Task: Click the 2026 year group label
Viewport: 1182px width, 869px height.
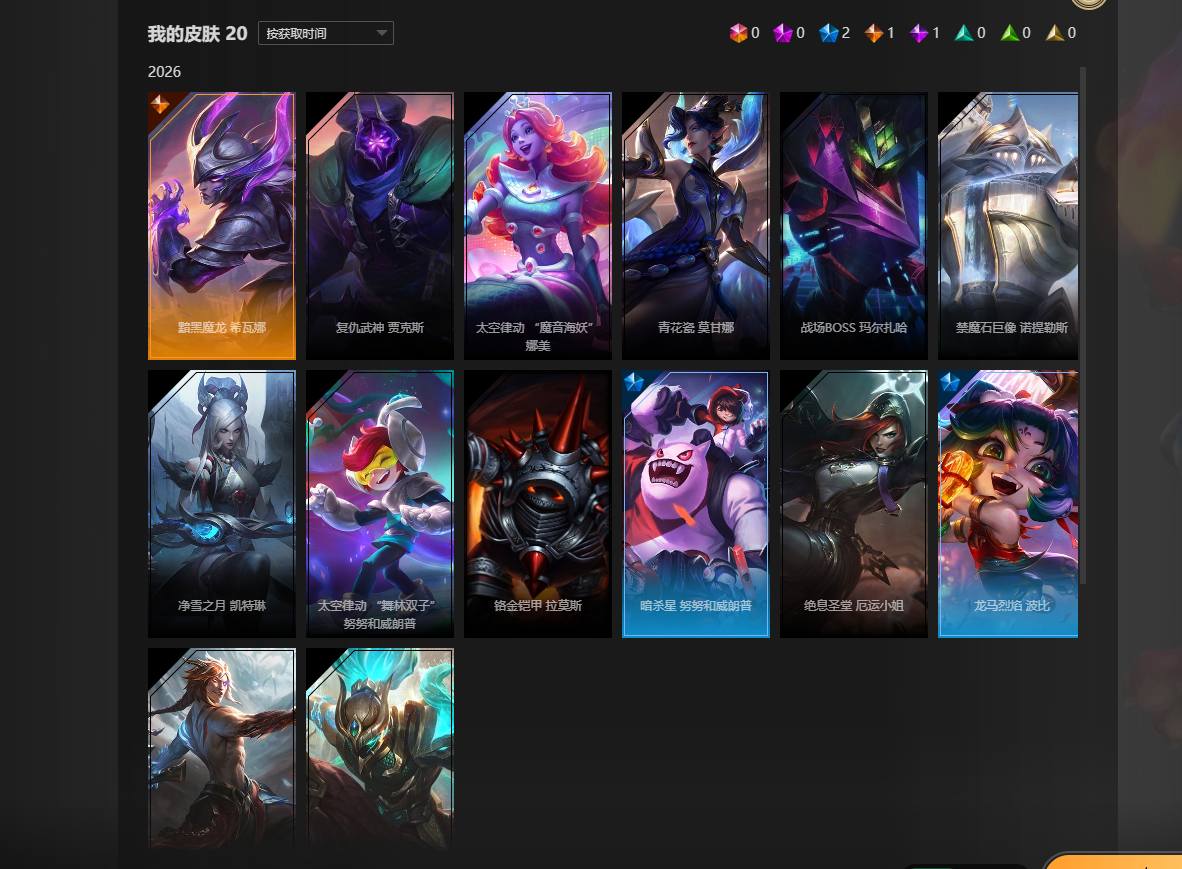Action: click(164, 72)
